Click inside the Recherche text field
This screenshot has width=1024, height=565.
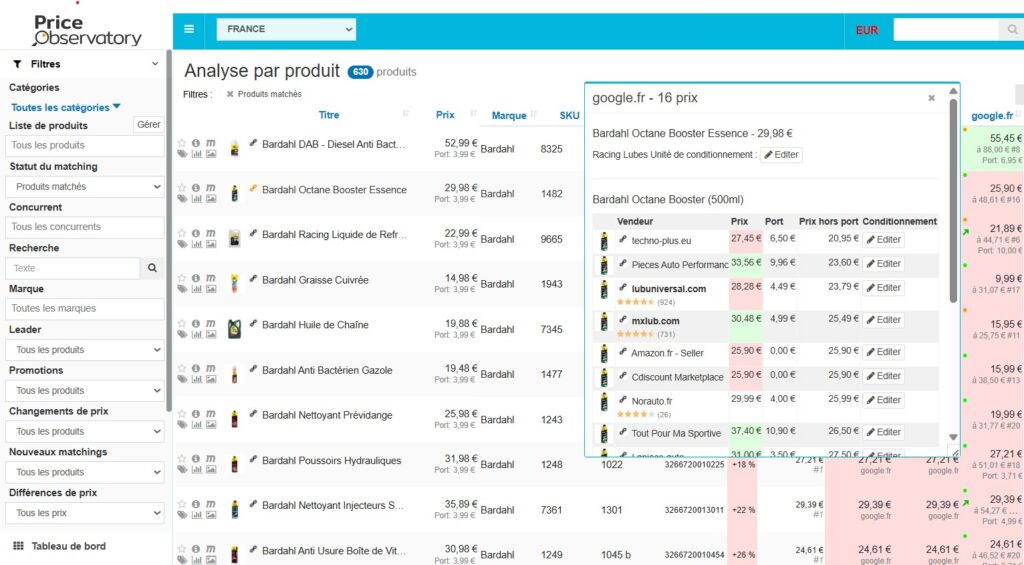coord(72,268)
